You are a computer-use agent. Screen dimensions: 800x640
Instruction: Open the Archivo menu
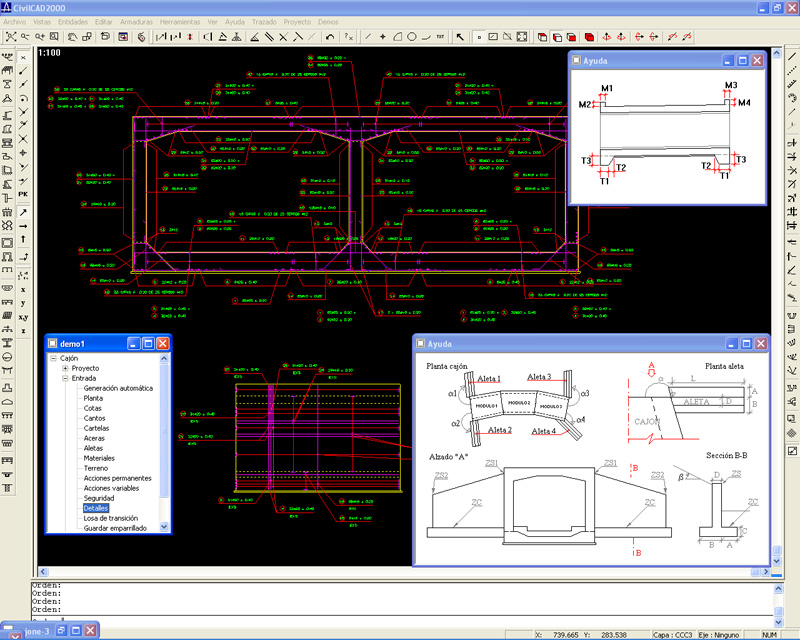tap(16, 21)
